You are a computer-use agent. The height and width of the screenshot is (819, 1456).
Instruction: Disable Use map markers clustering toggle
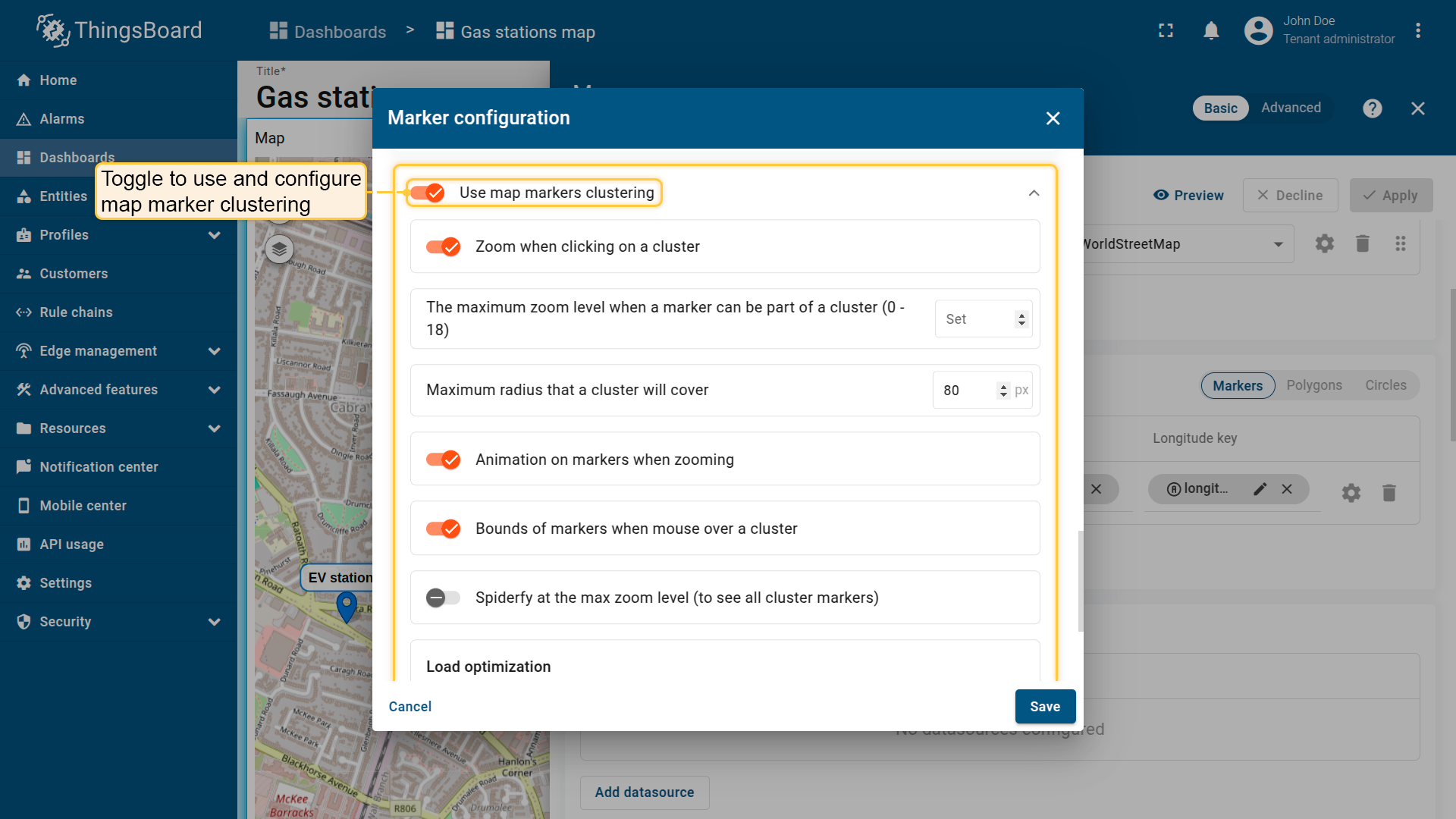[x=427, y=193]
